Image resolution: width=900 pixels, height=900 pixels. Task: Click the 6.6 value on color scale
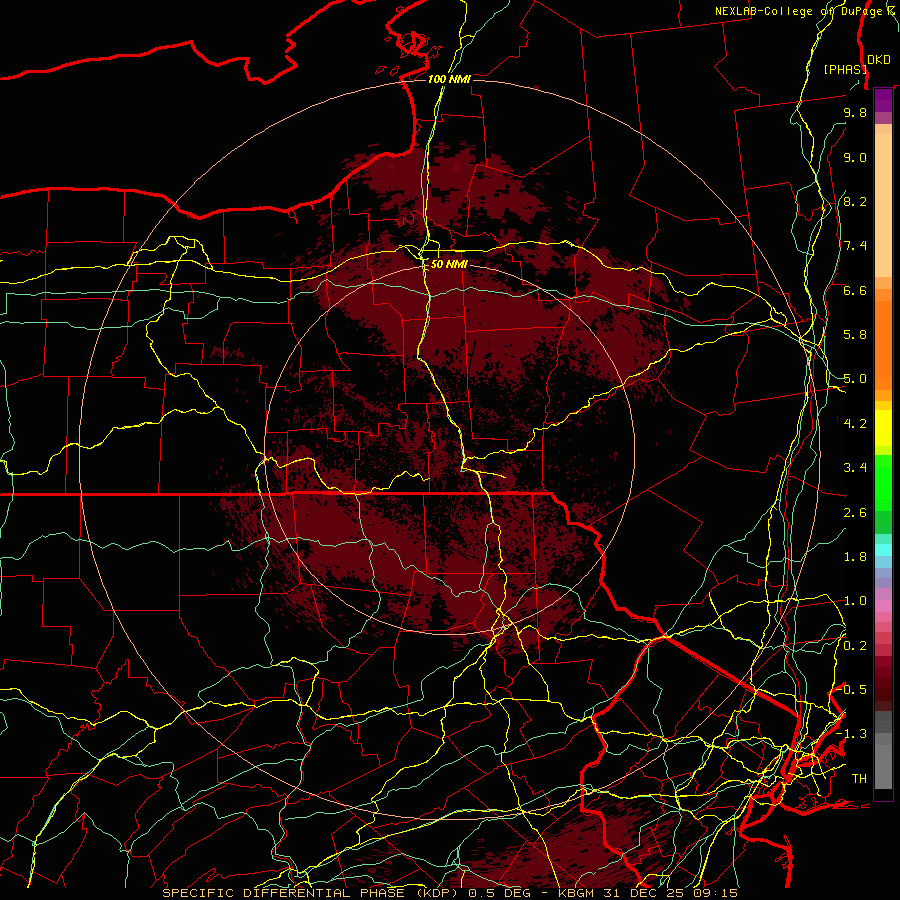(855, 290)
